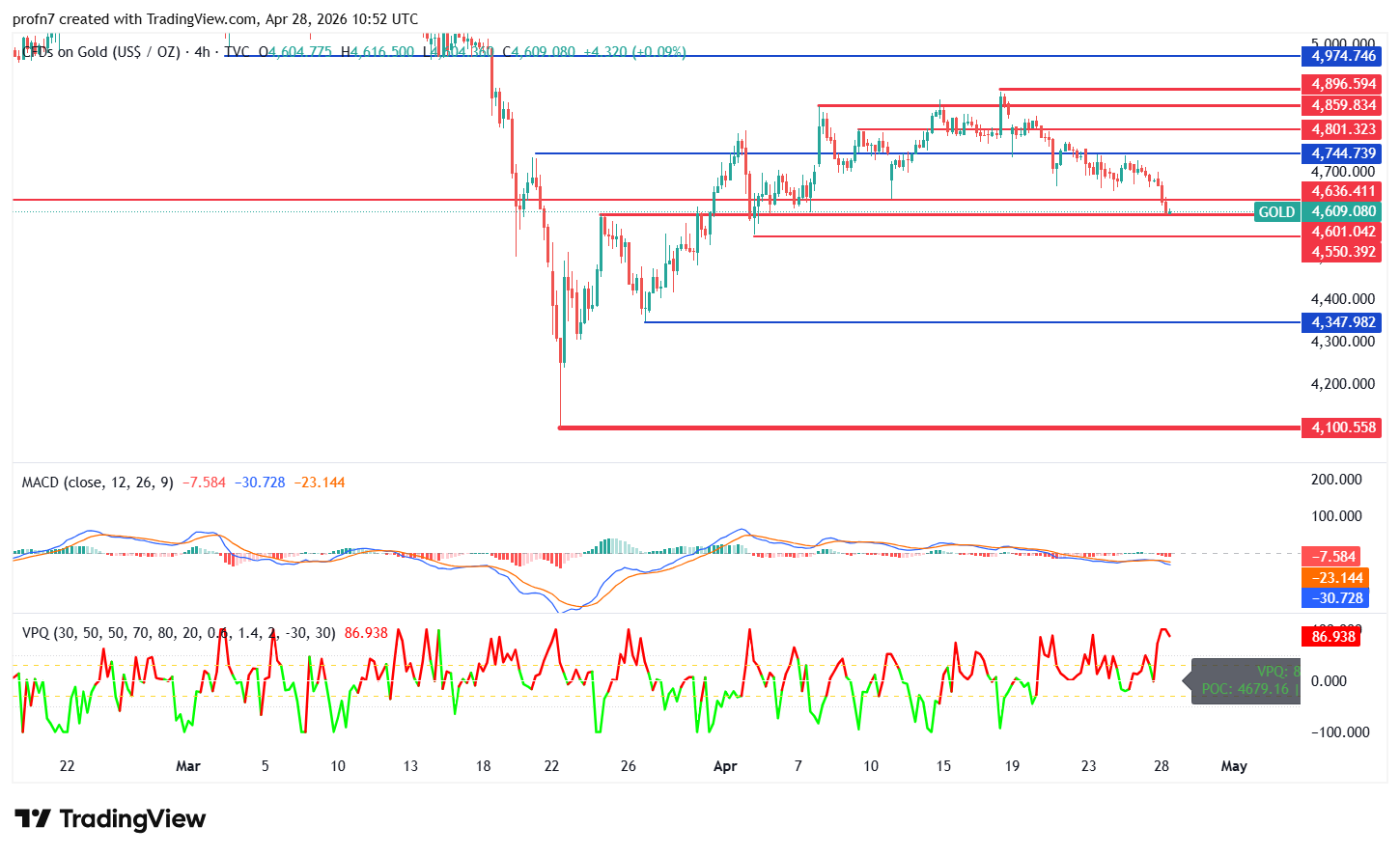Select date 28 on the time axis
Screen dimensions: 1400x855
[1162, 766]
